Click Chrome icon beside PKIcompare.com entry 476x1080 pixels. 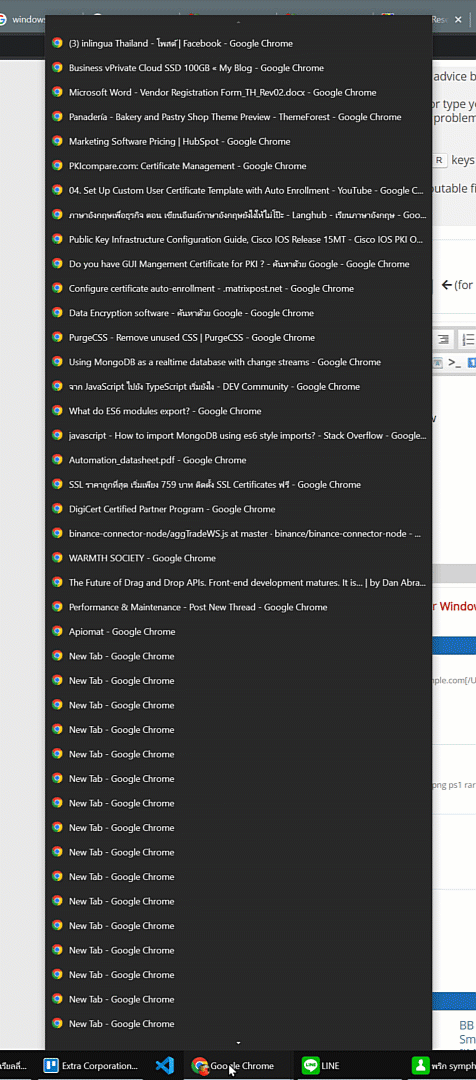(x=57, y=166)
